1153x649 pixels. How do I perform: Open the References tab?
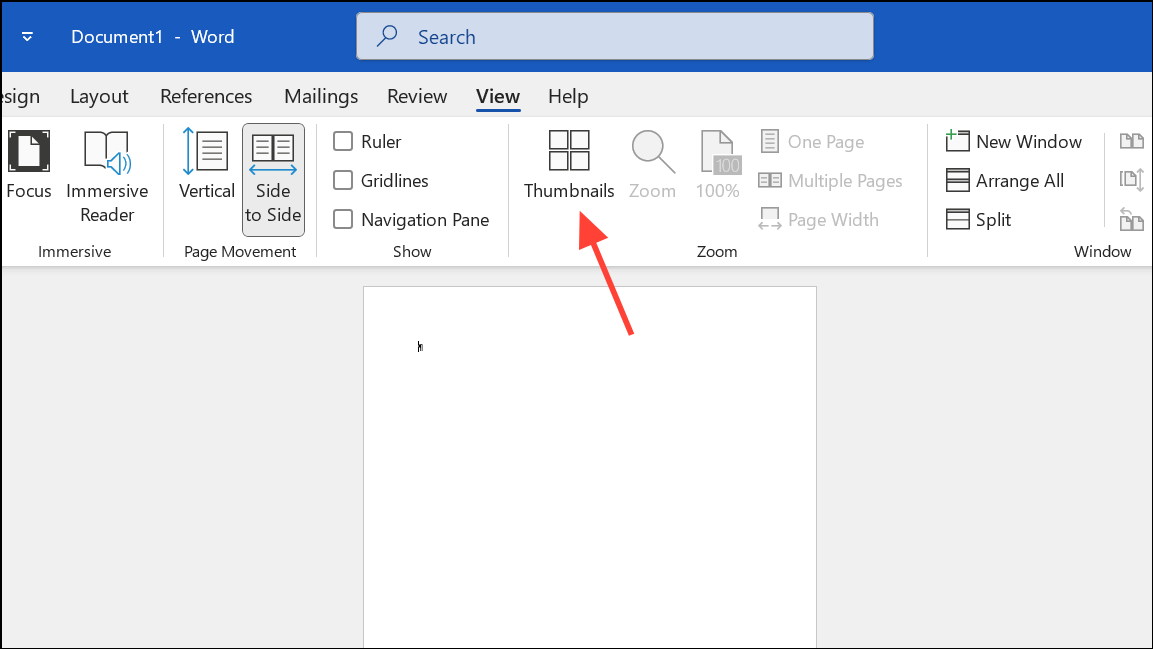pos(206,96)
